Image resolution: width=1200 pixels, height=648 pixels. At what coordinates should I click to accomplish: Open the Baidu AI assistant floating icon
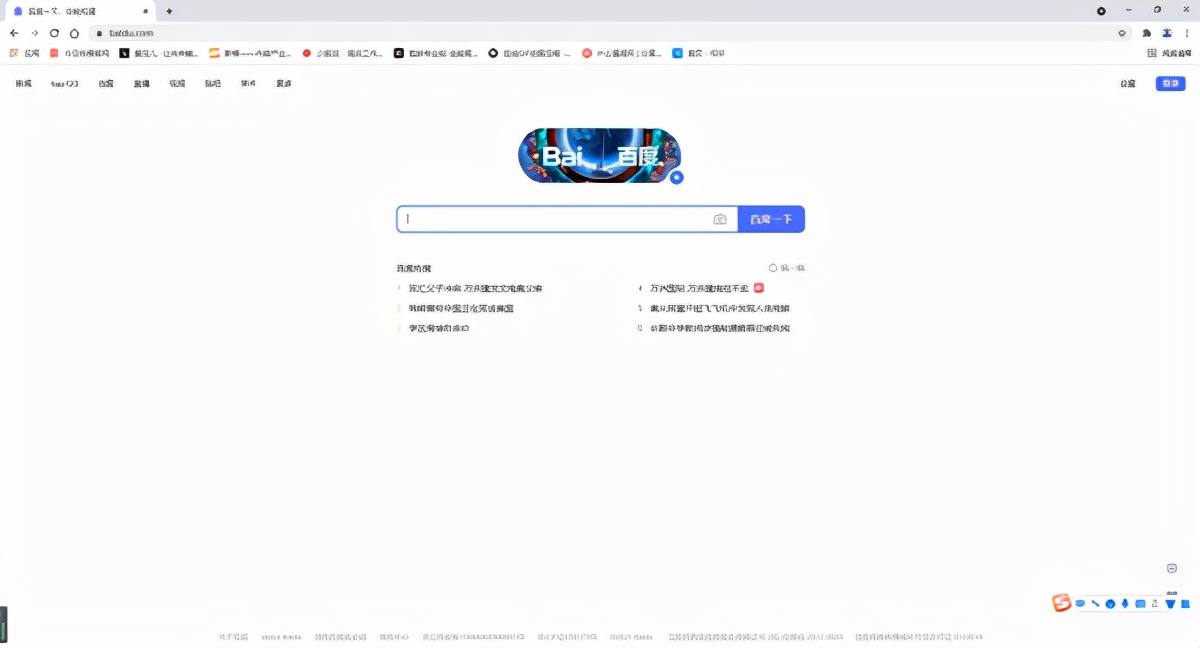point(676,177)
